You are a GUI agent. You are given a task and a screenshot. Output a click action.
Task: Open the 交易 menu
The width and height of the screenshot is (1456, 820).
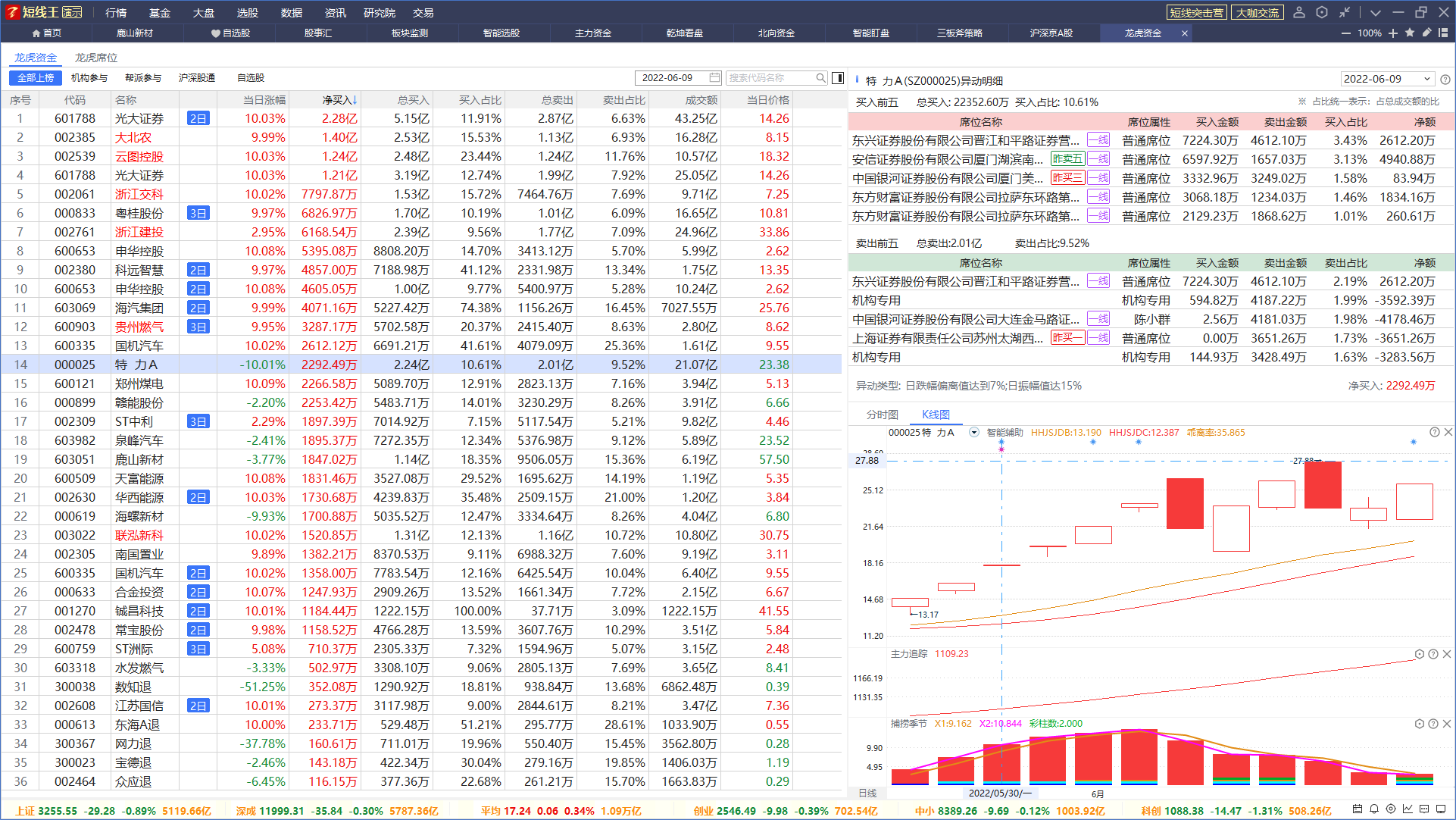423,13
